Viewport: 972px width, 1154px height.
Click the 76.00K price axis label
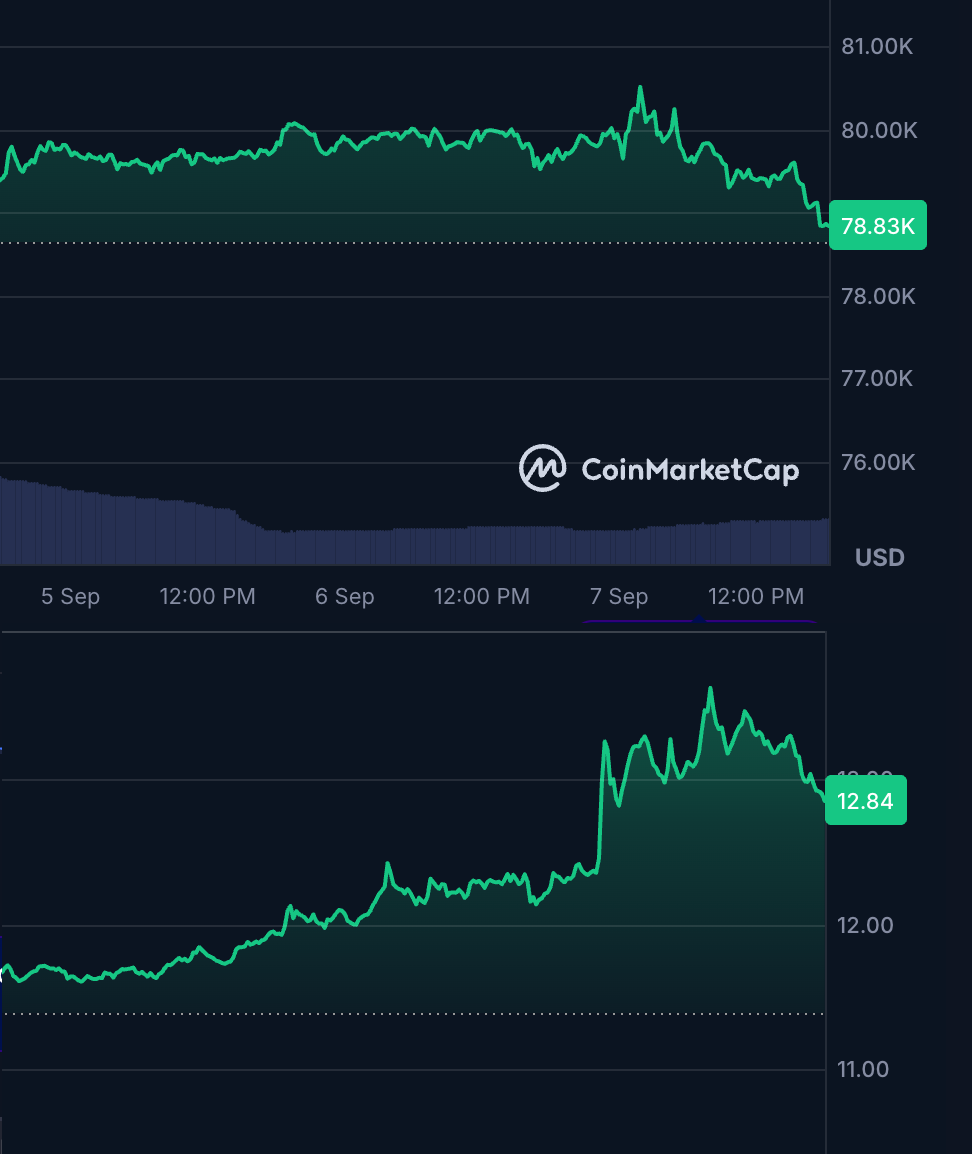879,462
